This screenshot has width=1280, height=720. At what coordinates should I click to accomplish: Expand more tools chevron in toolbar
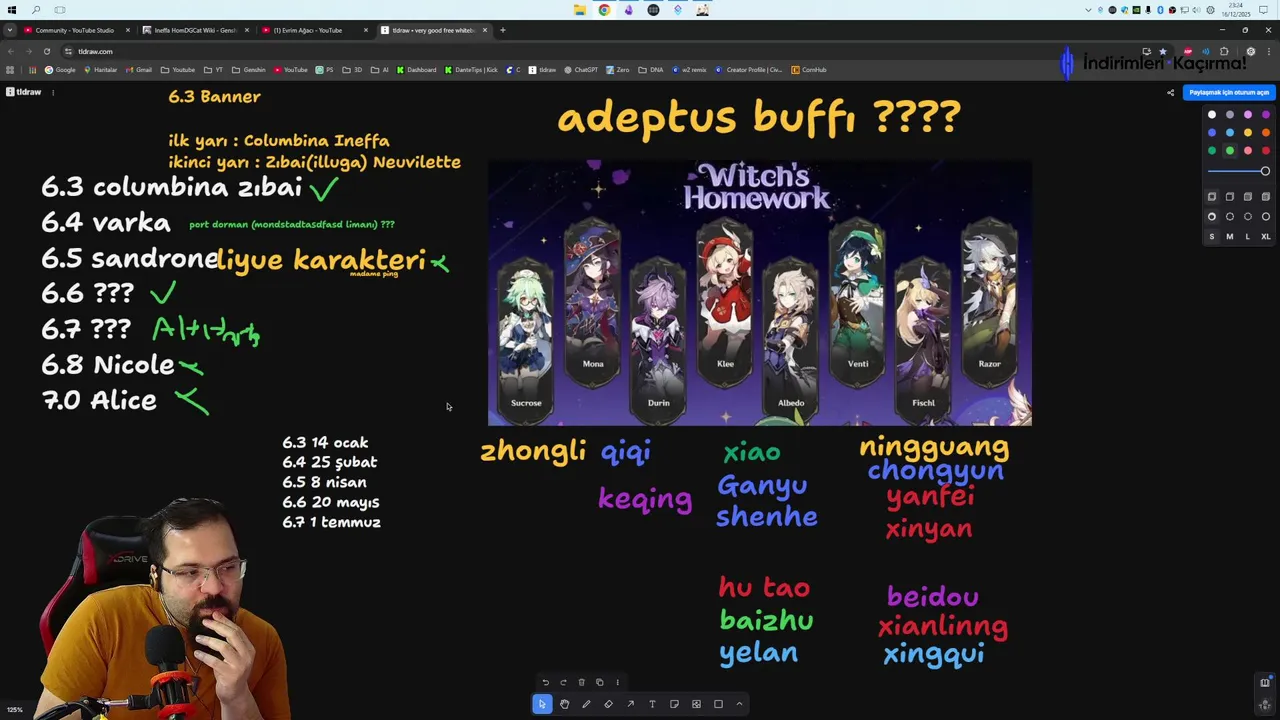(x=740, y=704)
